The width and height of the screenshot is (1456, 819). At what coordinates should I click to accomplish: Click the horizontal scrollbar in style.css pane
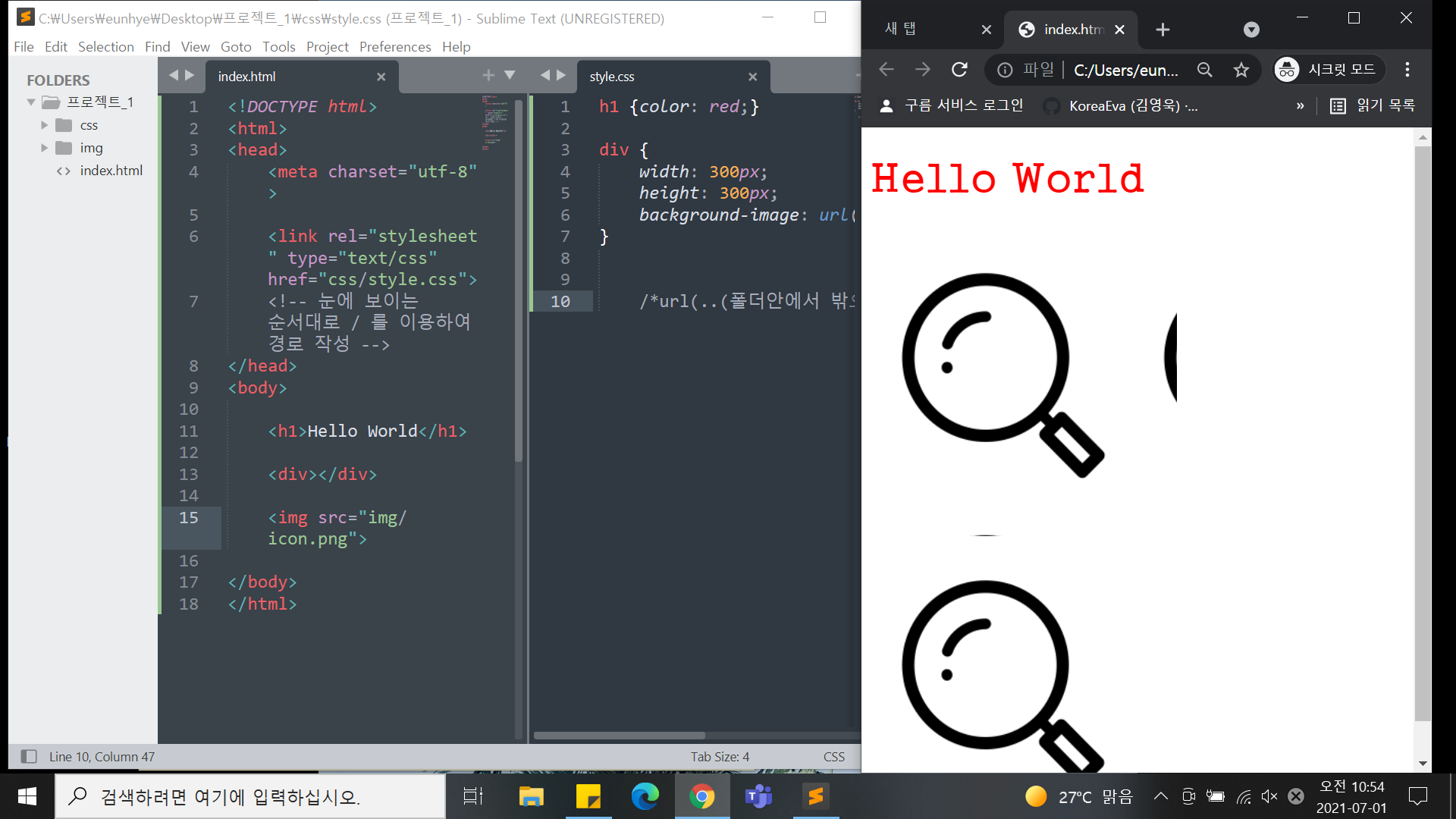620,735
